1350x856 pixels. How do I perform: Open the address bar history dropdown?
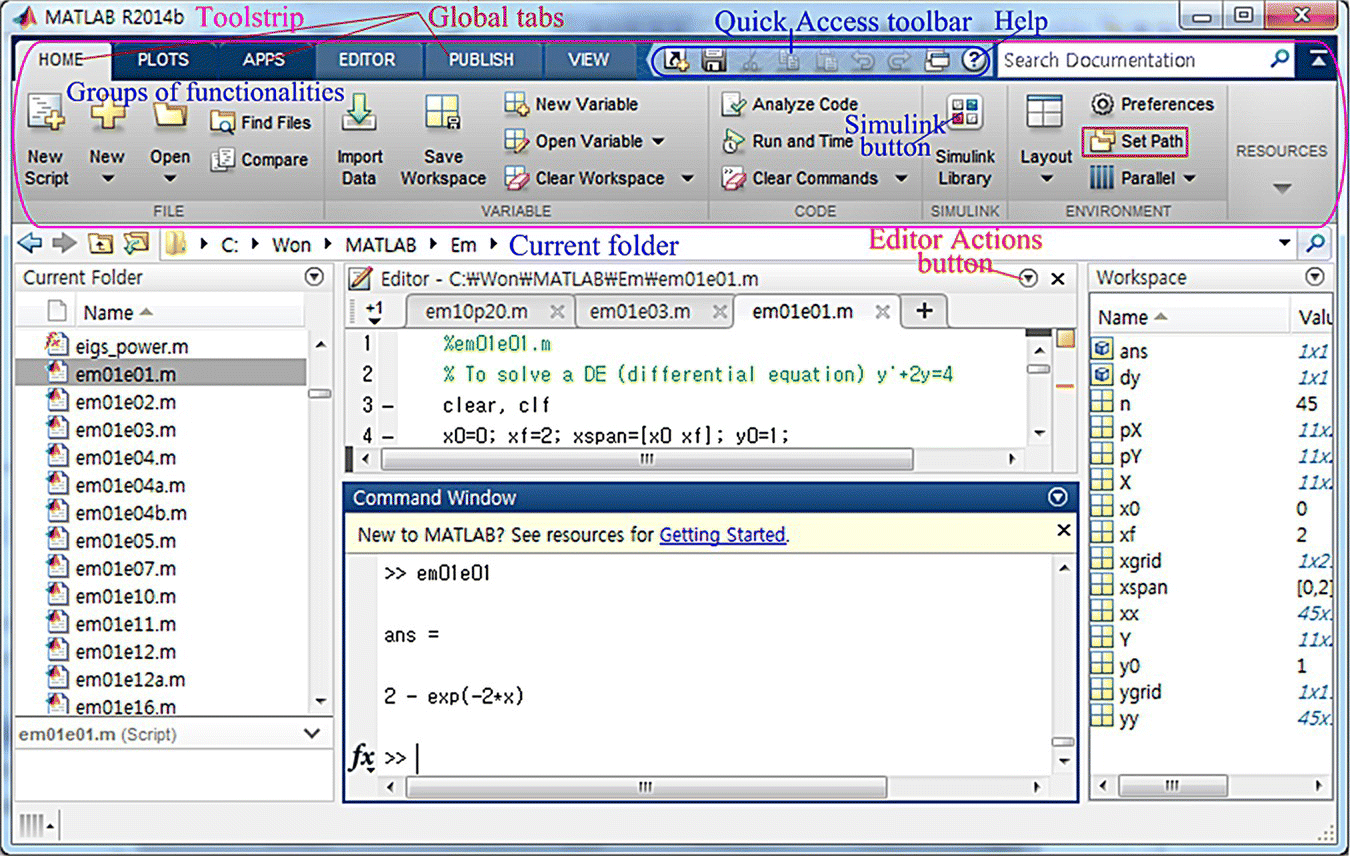1285,243
